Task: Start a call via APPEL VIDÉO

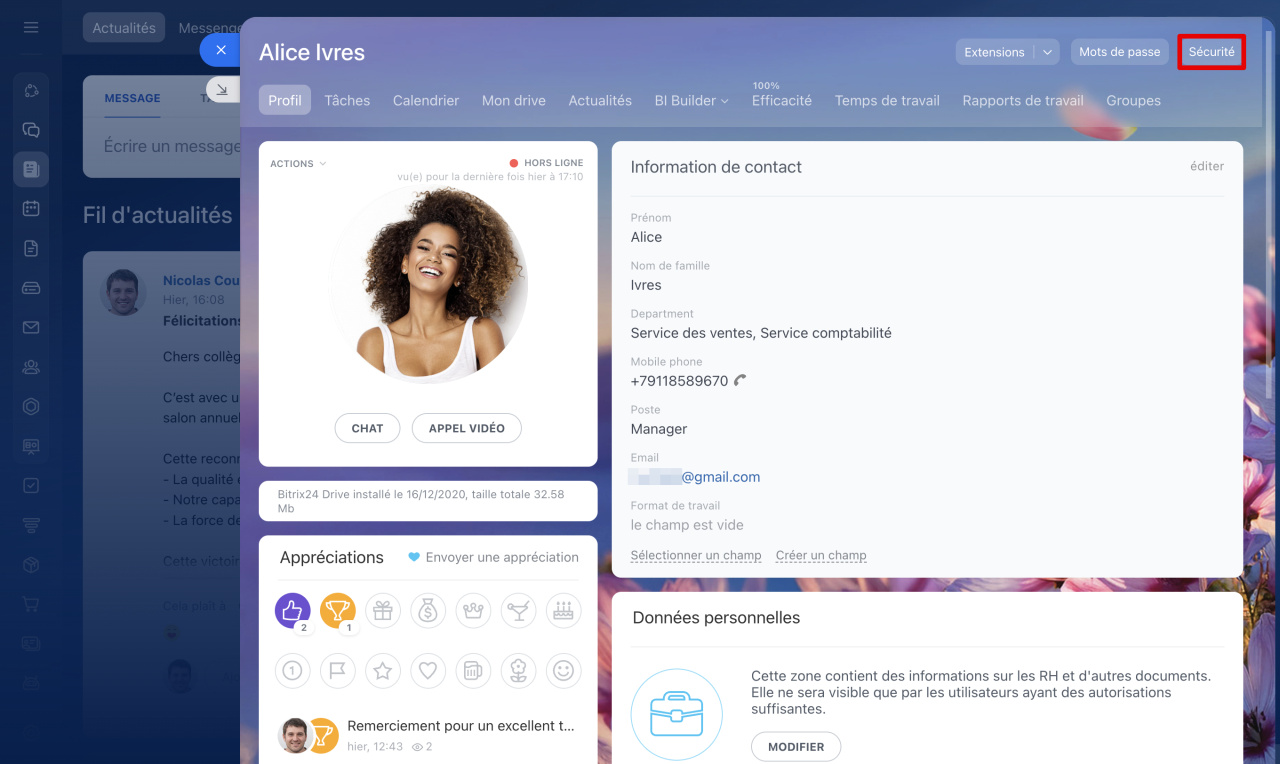Action: pyautogui.click(x=467, y=428)
